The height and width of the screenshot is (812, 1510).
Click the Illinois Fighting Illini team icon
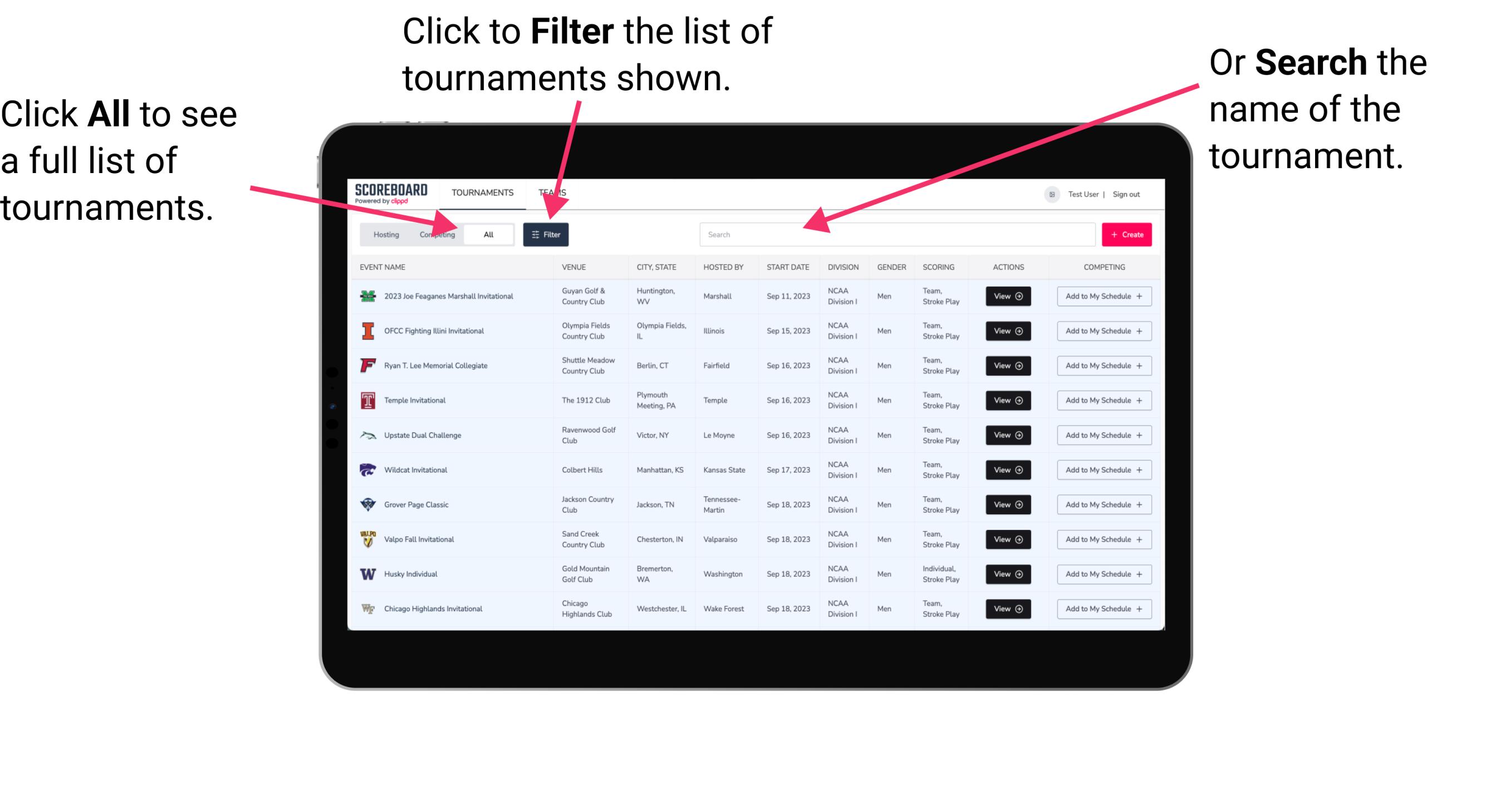point(368,331)
